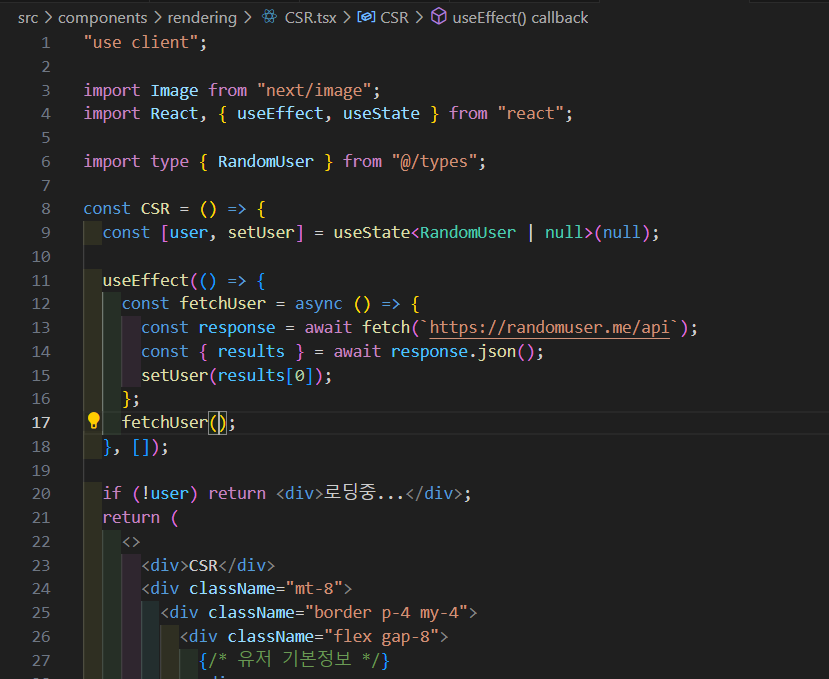Click user in the useState destructuring

[189, 232]
